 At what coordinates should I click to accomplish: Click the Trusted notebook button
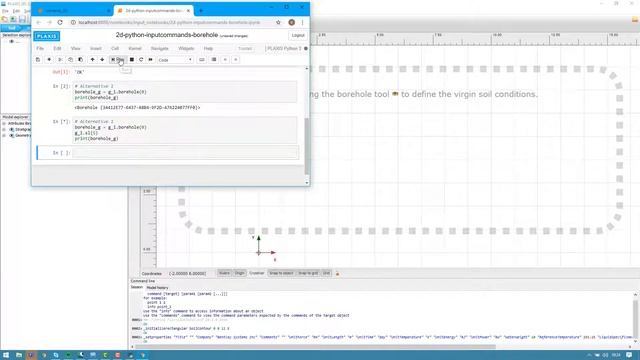(245, 49)
